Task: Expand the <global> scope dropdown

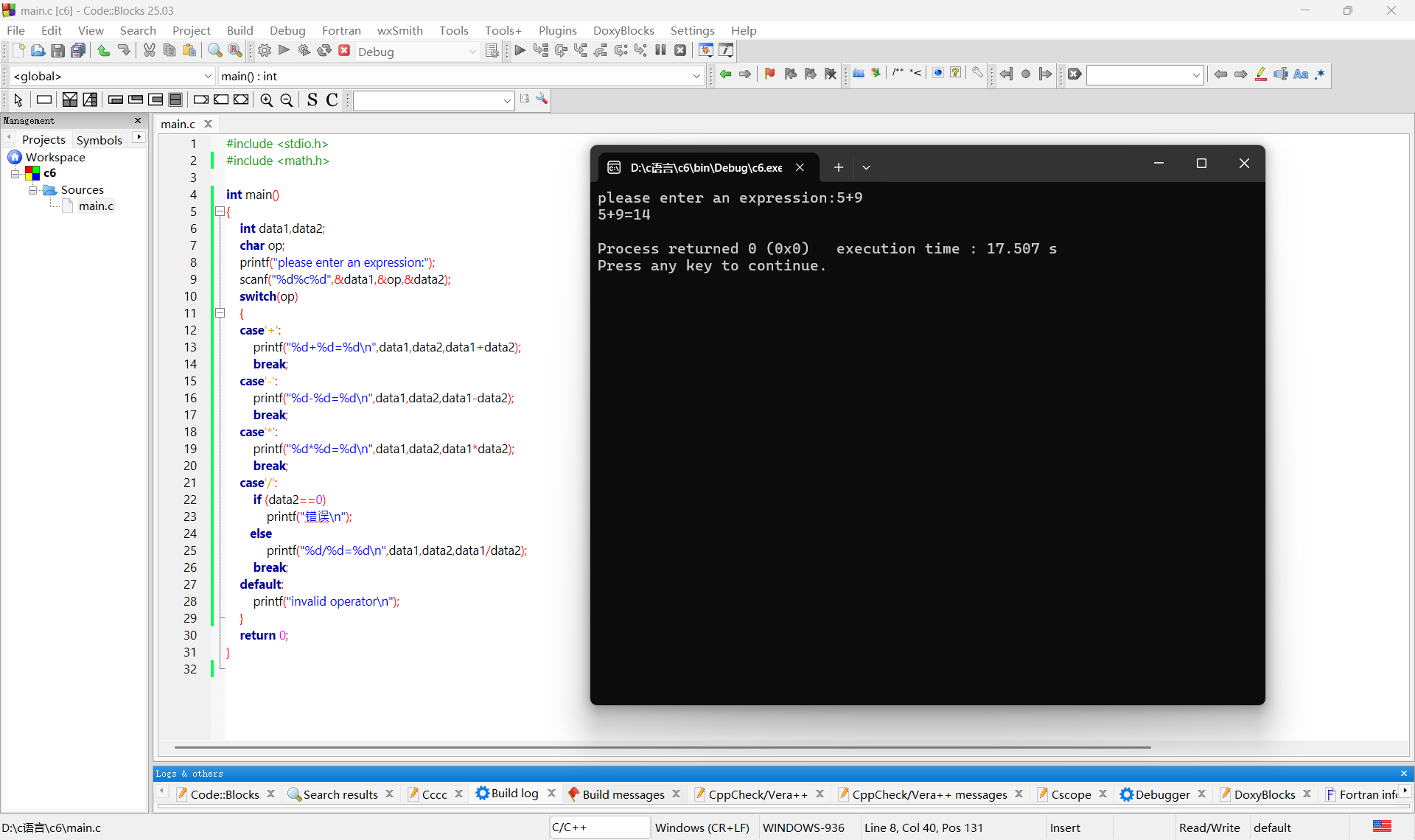Action: tap(208, 76)
